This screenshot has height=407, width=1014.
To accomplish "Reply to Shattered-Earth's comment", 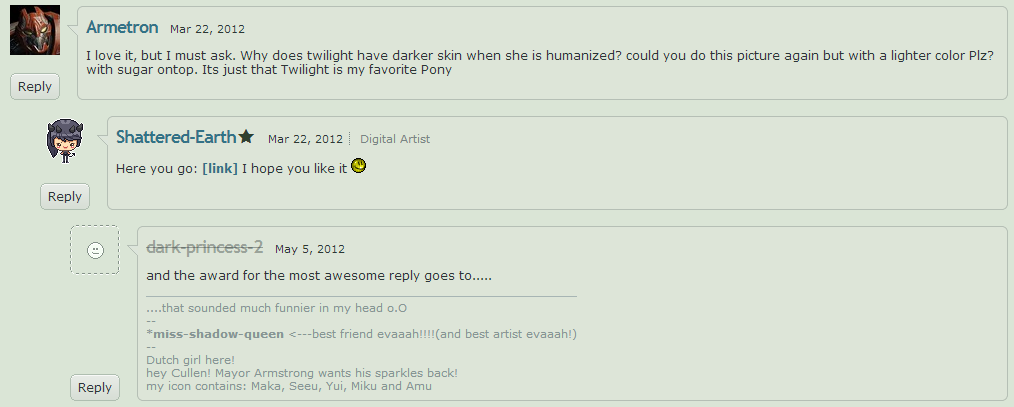I will (65, 197).
